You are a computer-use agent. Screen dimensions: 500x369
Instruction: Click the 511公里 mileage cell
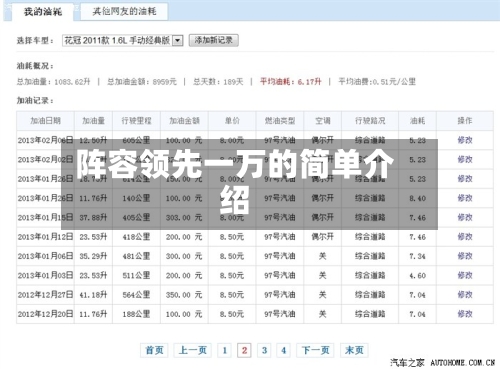tap(136, 275)
